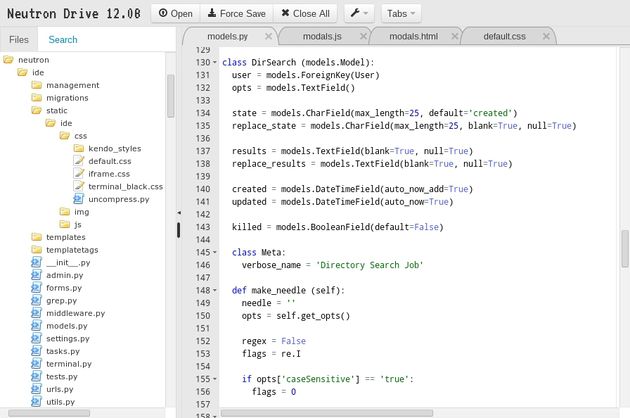Fold the make_needle function at line 148
The width and height of the screenshot is (630, 418).
pos(215,290)
